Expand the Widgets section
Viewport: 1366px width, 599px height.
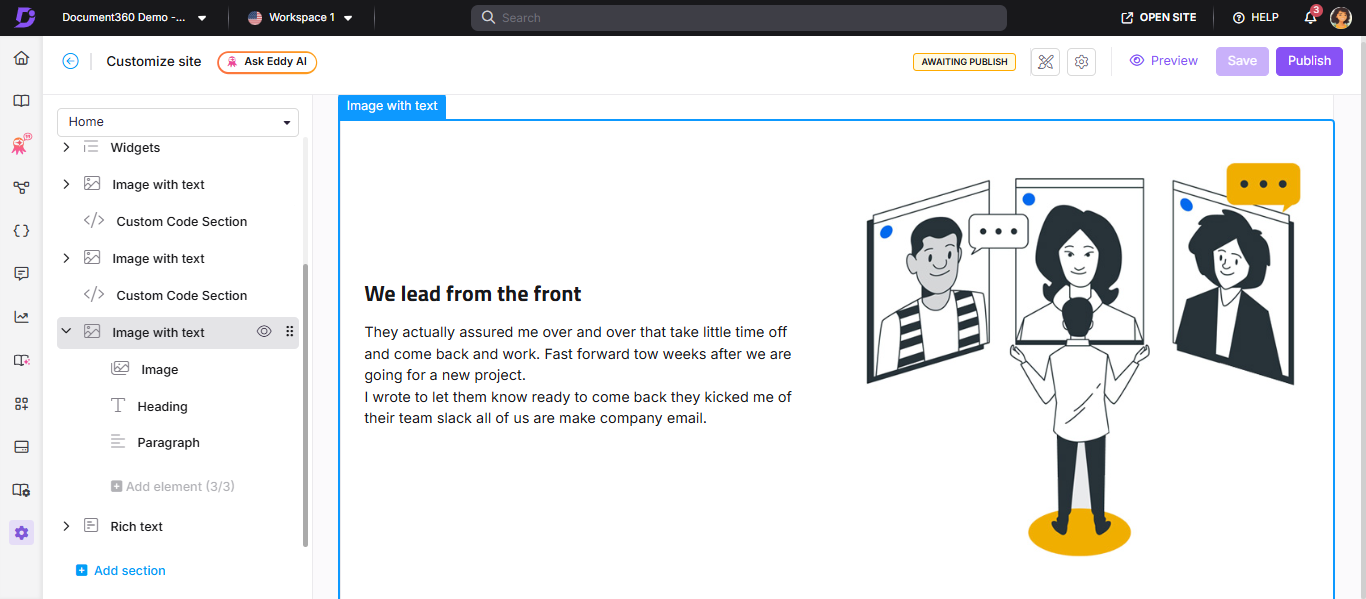(x=66, y=147)
